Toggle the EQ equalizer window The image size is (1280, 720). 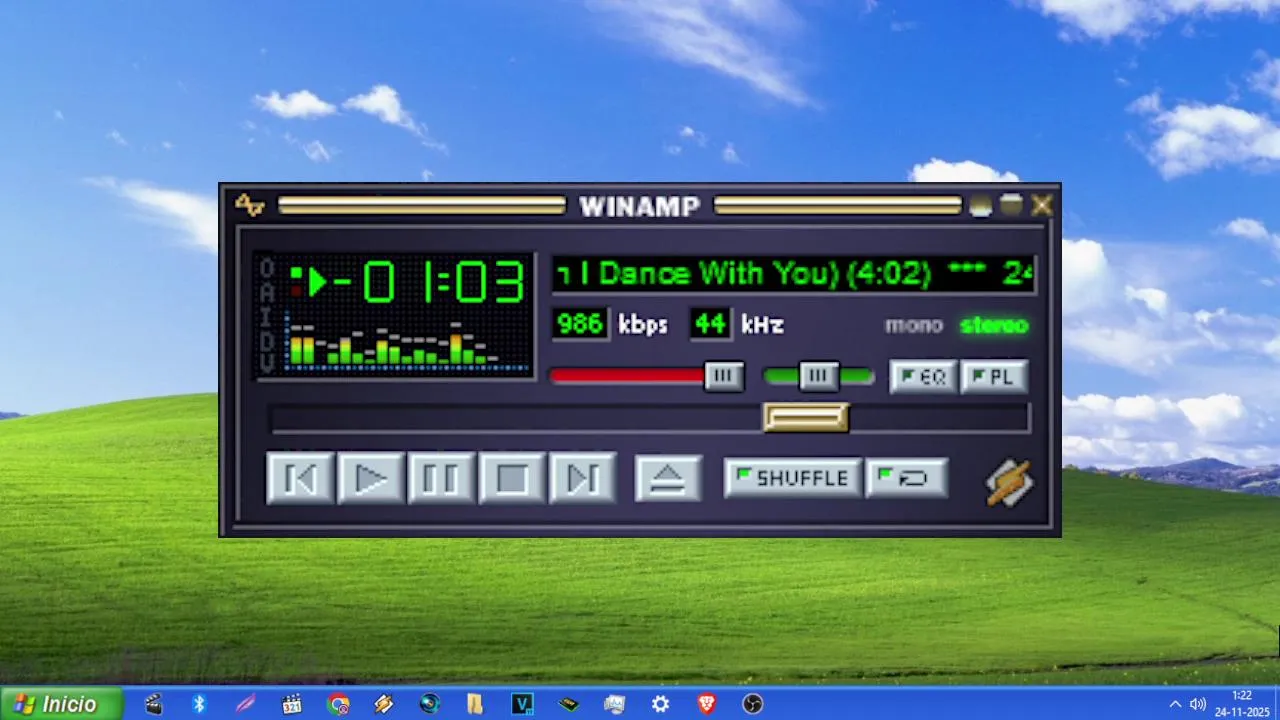tap(923, 377)
